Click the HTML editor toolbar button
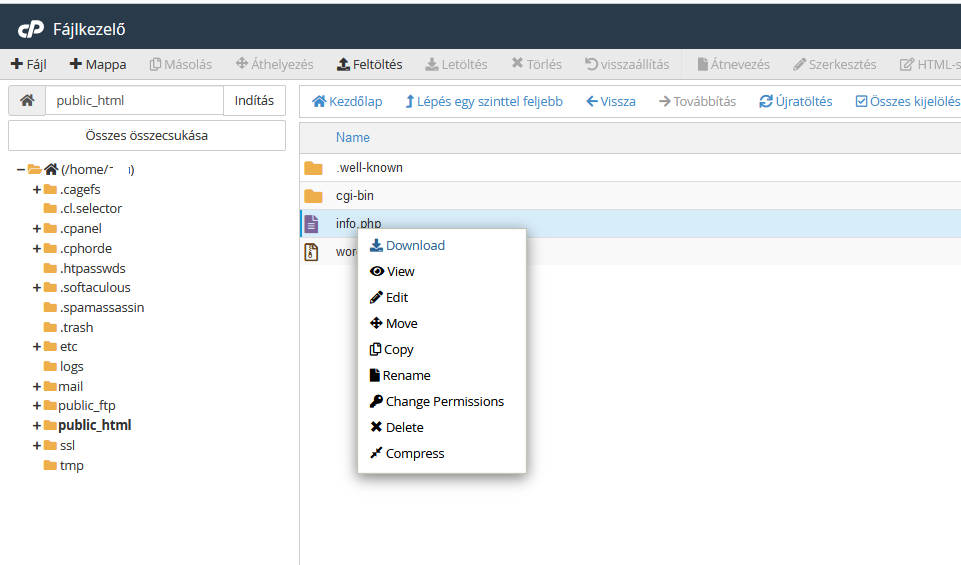This screenshot has height=565, width=961. (x=930, y=64)
